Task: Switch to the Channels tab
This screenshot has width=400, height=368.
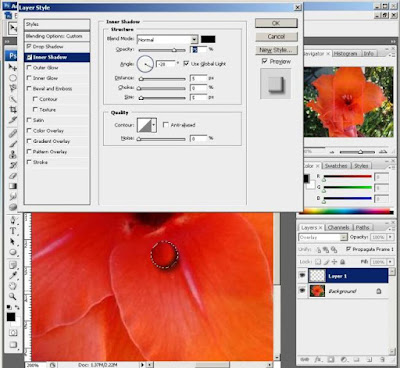Action: [338, 228]
